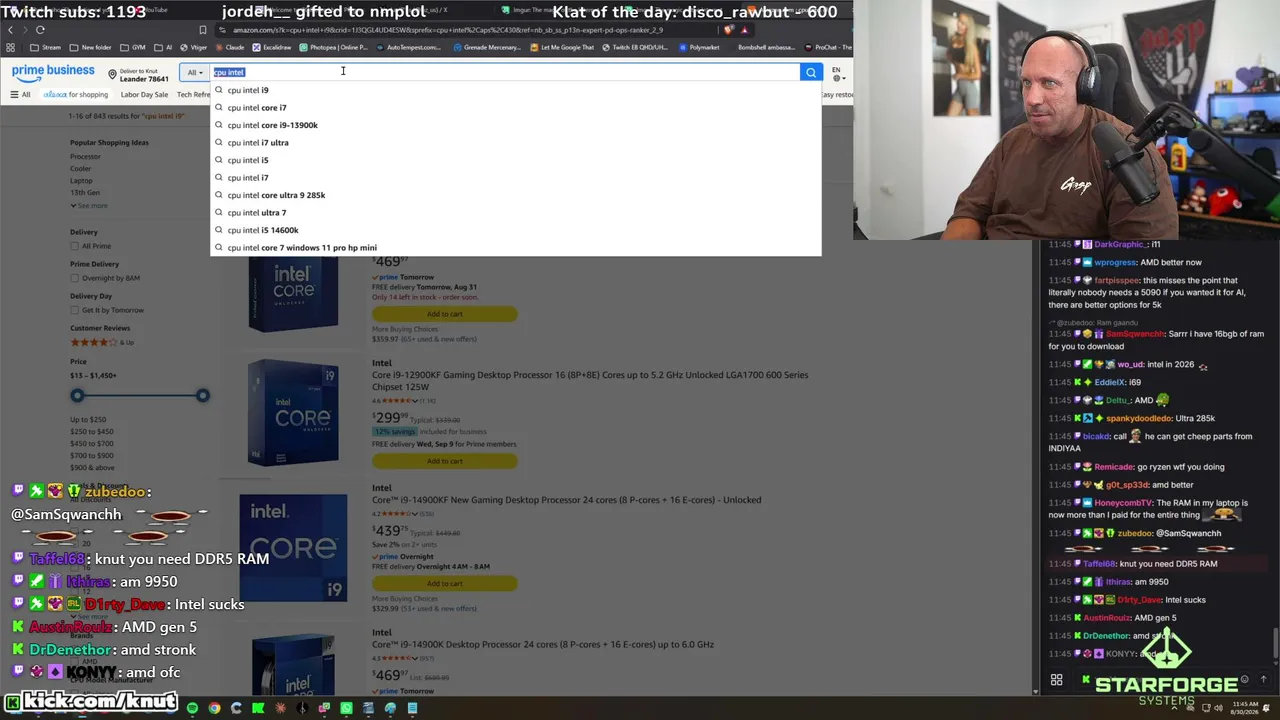Filter price $900 & above
The height and width of the screenshot is (720, 1280).
coord(92,468)
